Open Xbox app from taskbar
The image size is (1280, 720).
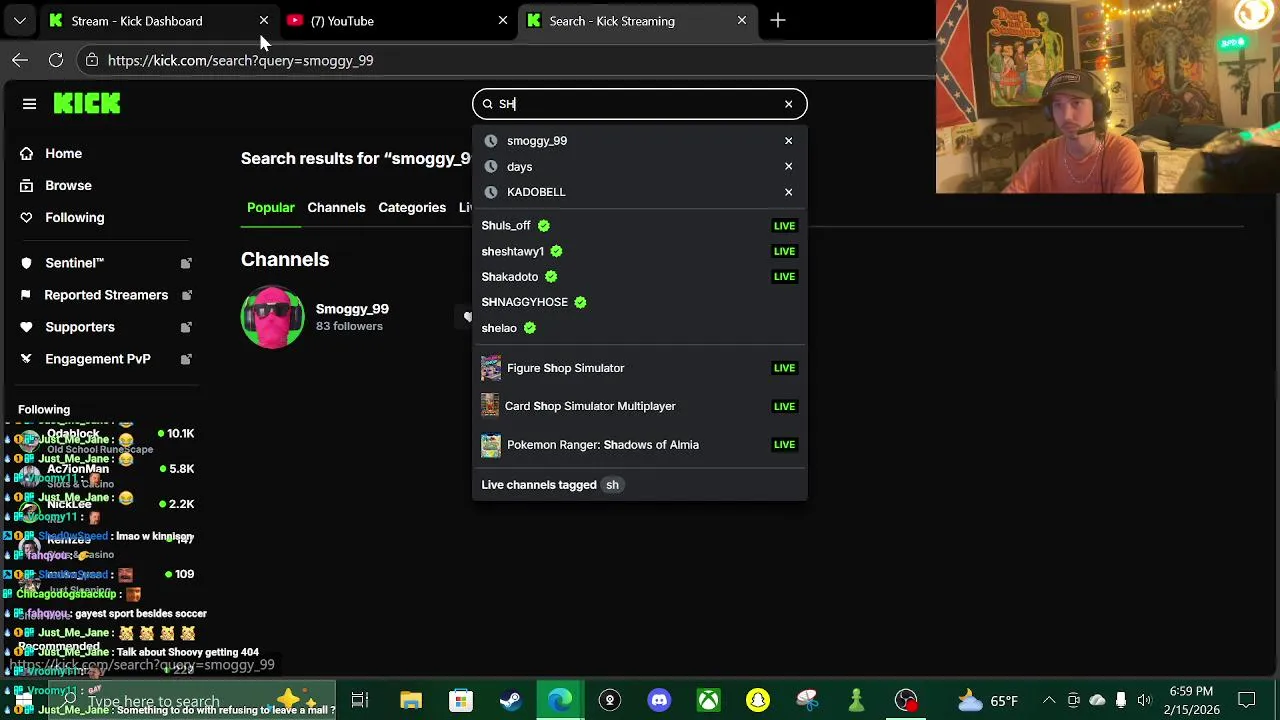click(708, 700)
